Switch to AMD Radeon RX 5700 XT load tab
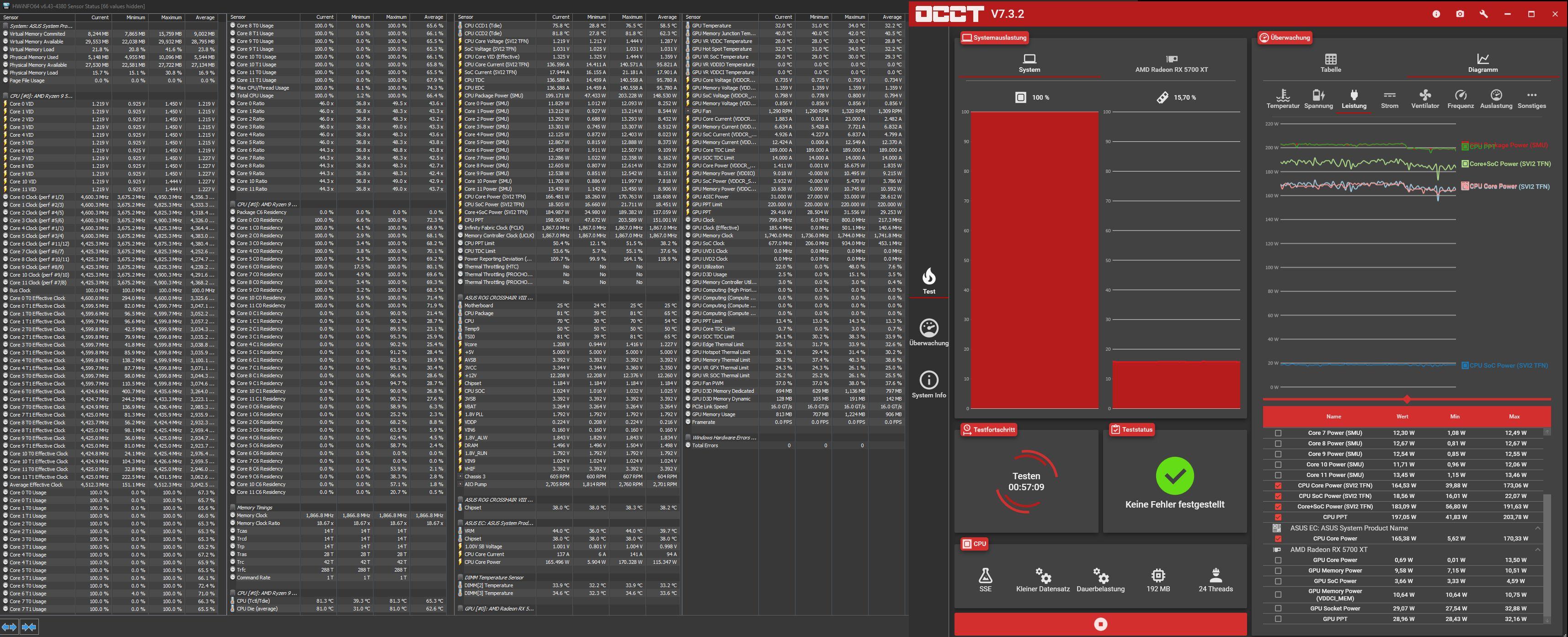Screen dimensions: 1568x637 [x=1171, y=64]
